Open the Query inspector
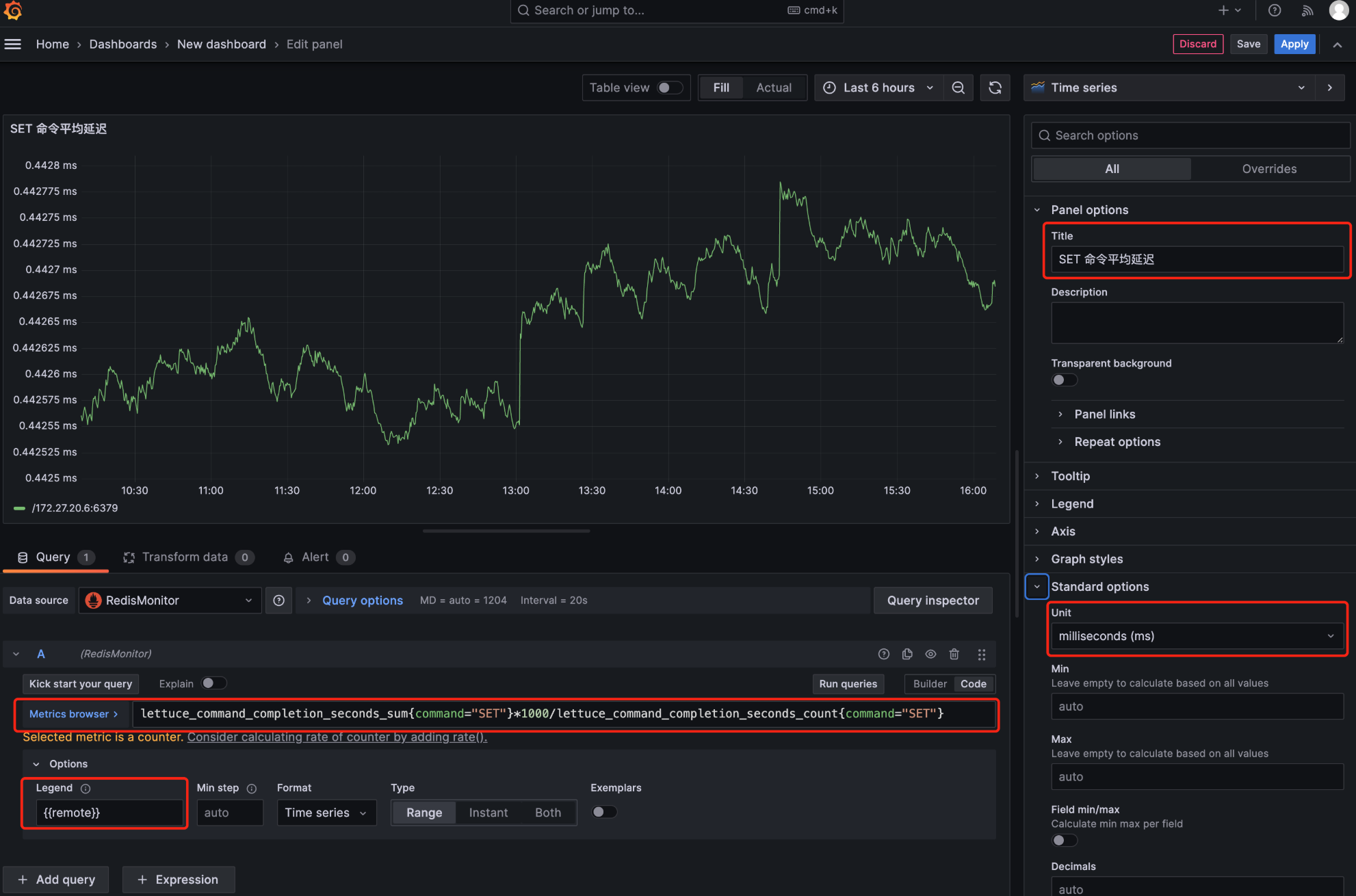This screenshot has height=896, width=1356. point(933,601)
